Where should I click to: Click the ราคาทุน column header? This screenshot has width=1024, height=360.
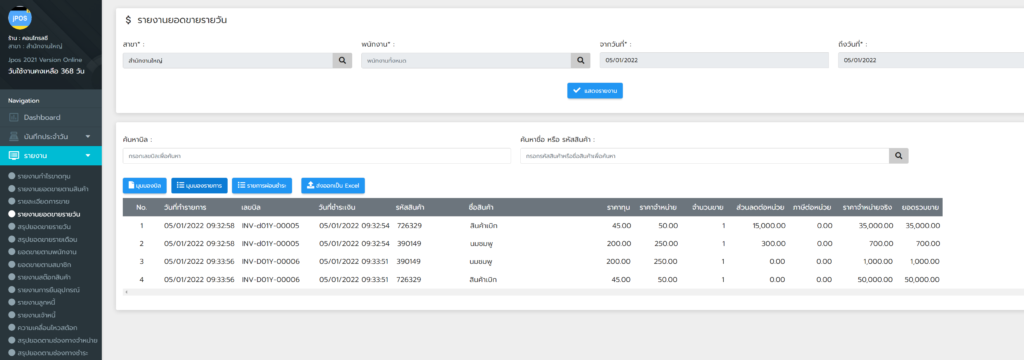[618, 207]
